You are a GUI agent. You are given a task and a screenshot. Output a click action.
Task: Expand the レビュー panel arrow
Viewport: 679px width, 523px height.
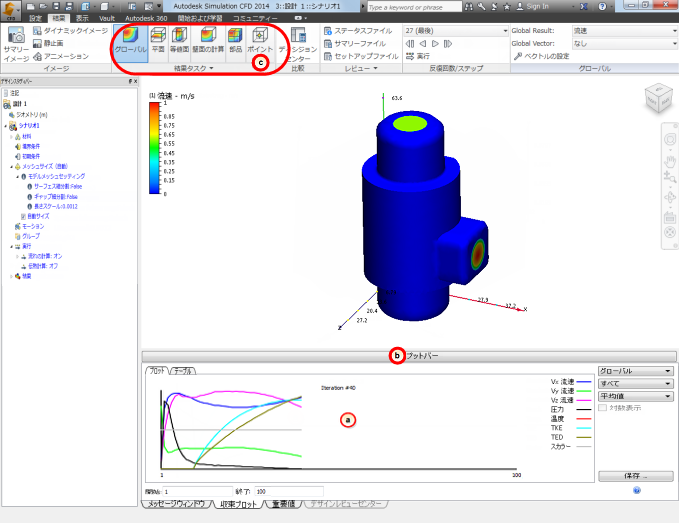tap(375, 68)
